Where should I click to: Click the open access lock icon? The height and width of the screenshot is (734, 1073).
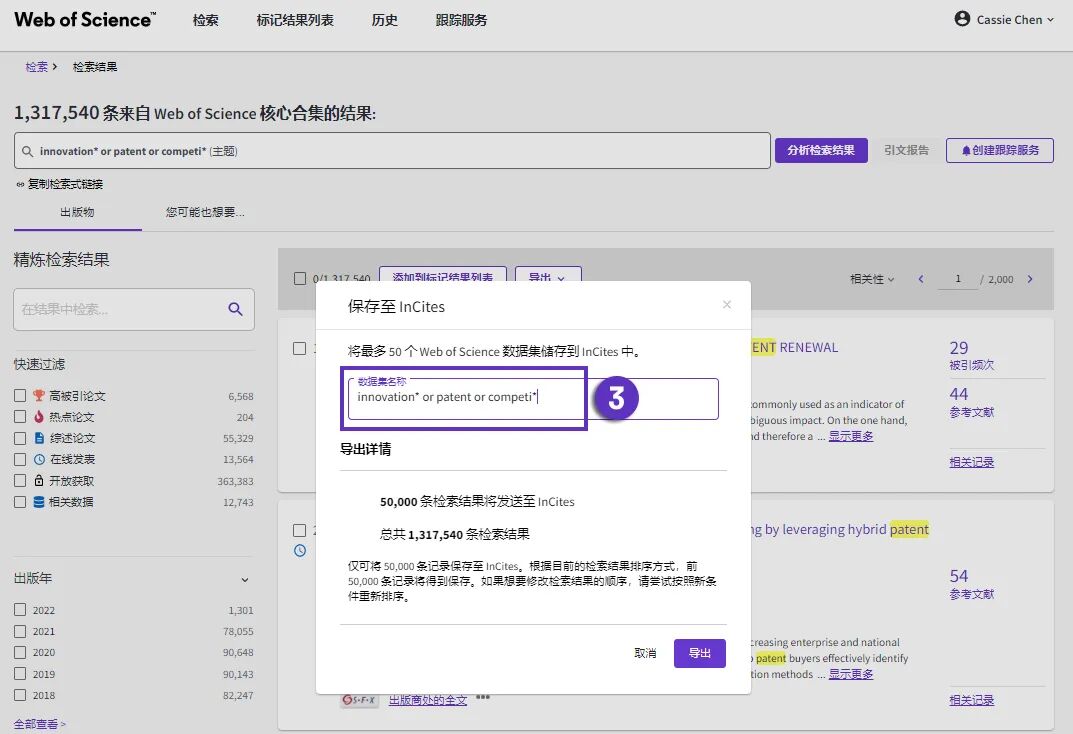(x=39, y=480)
